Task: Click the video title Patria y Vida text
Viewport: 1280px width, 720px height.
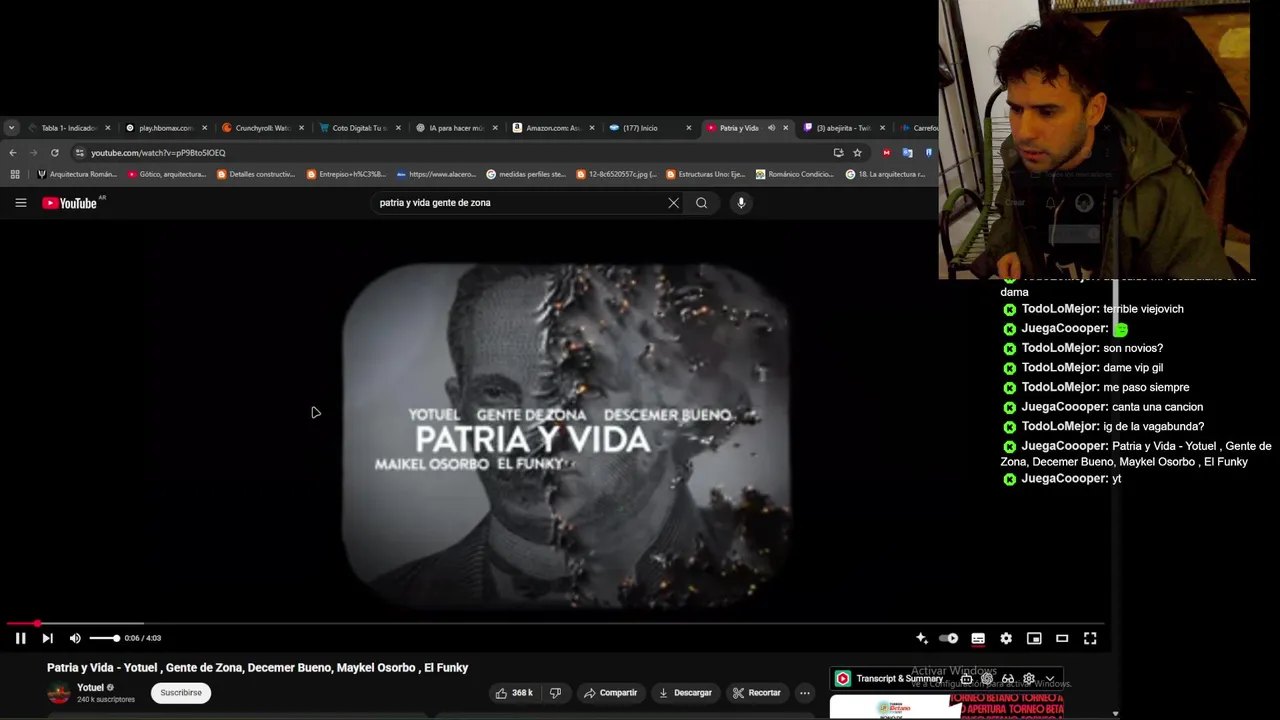Action: 257,668
